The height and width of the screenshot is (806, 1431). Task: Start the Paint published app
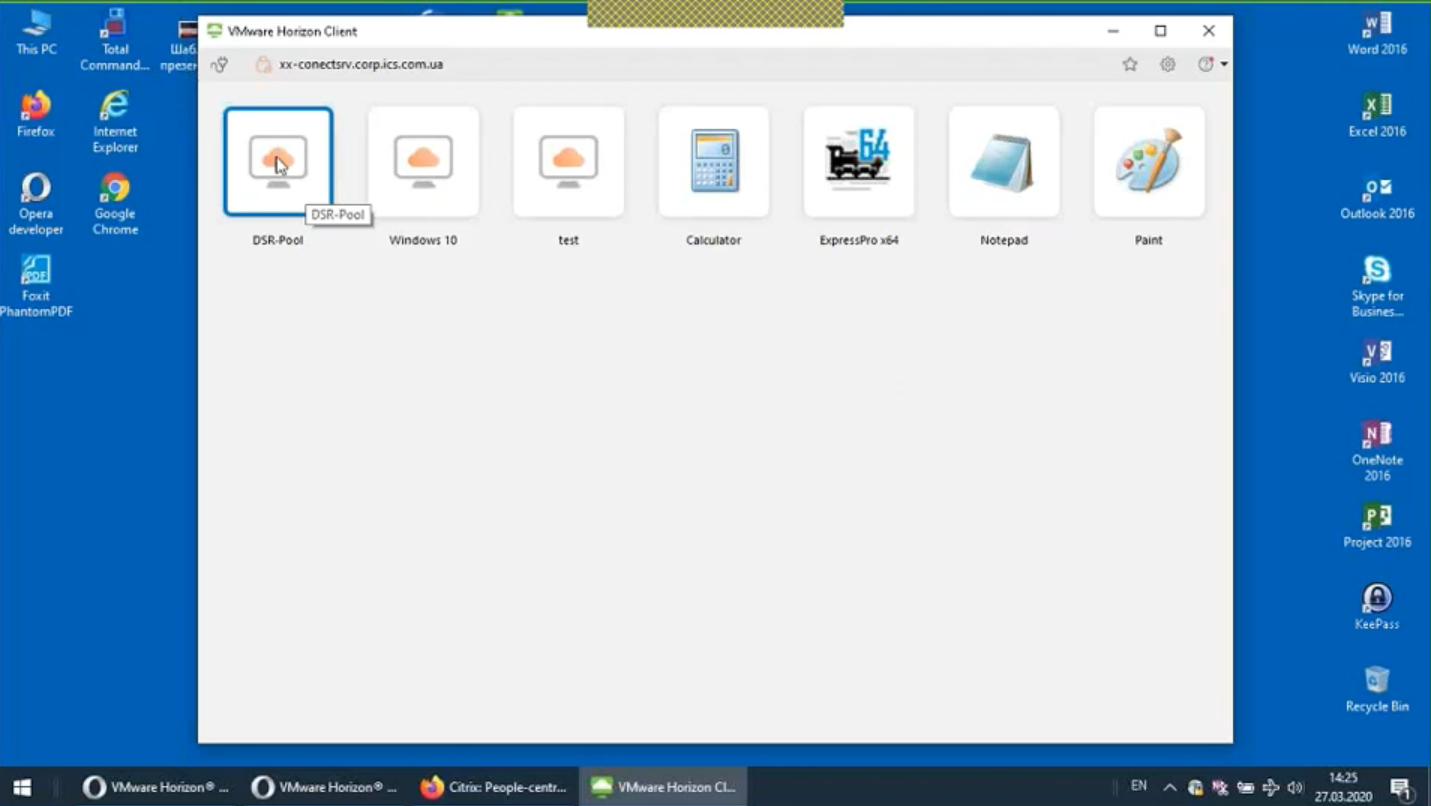[x=1149, y=161]
